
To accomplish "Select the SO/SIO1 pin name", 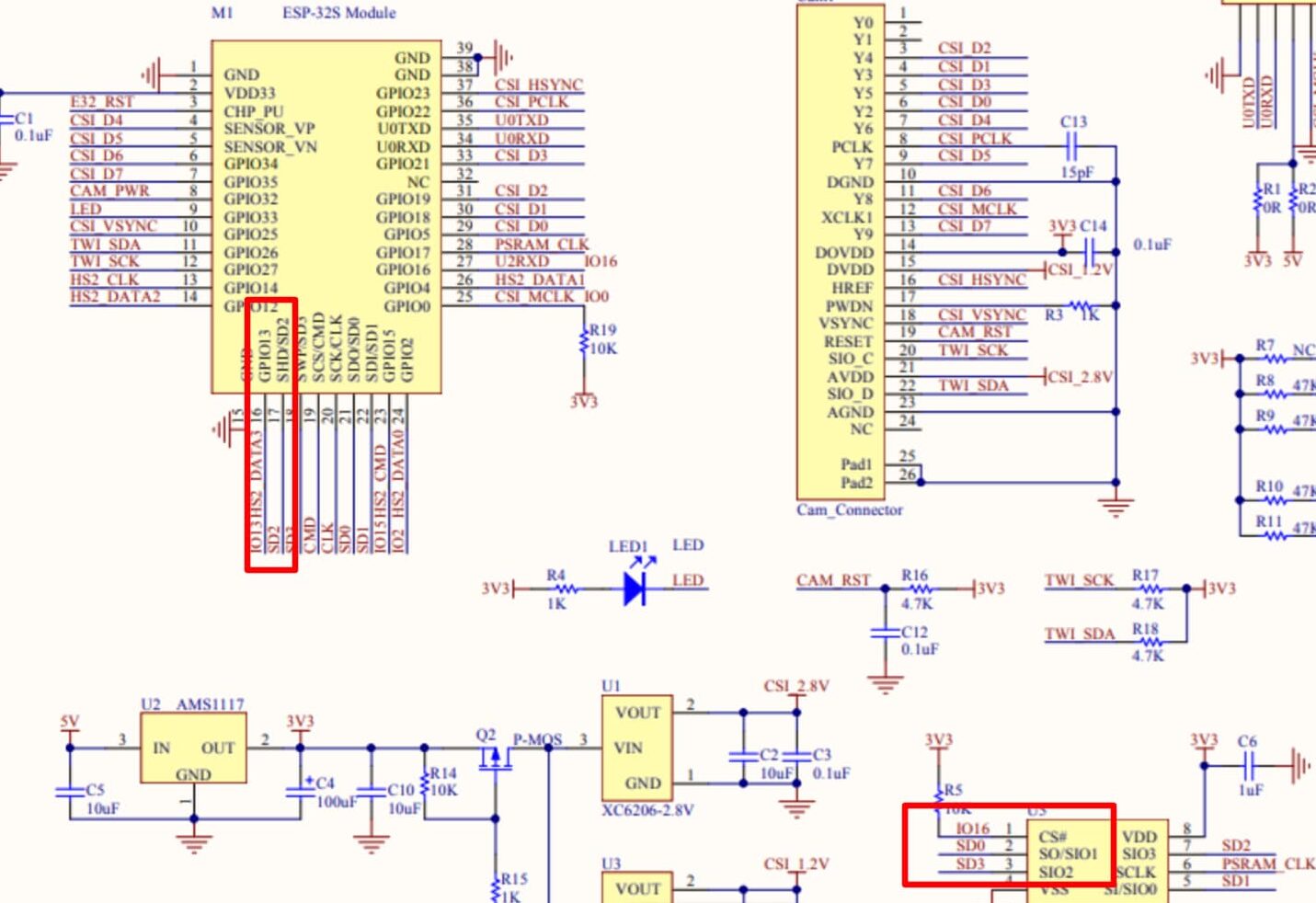I will [1069, 854].
